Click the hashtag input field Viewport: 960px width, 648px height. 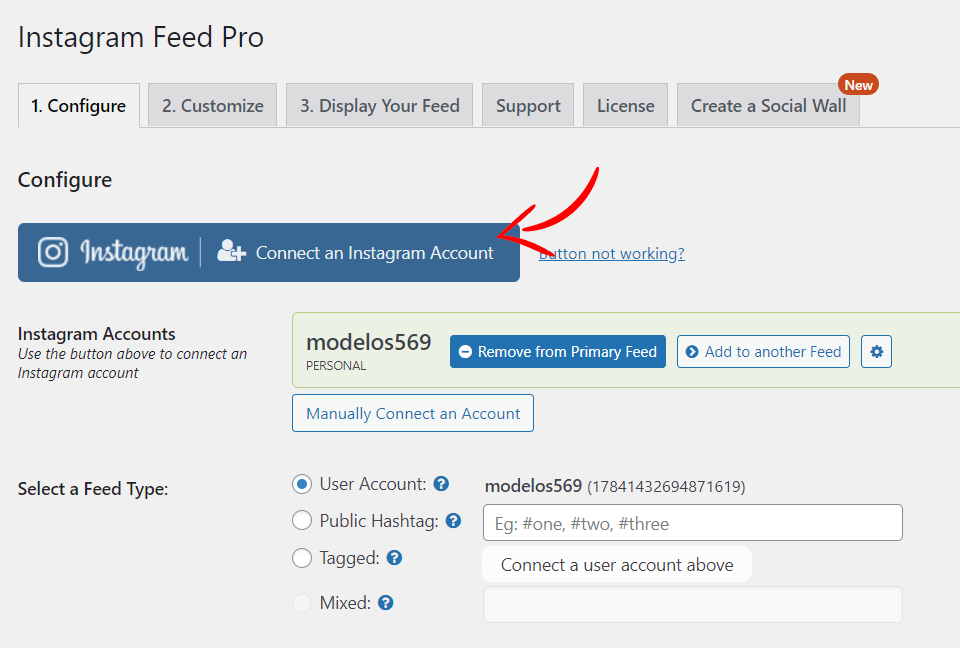692,522
